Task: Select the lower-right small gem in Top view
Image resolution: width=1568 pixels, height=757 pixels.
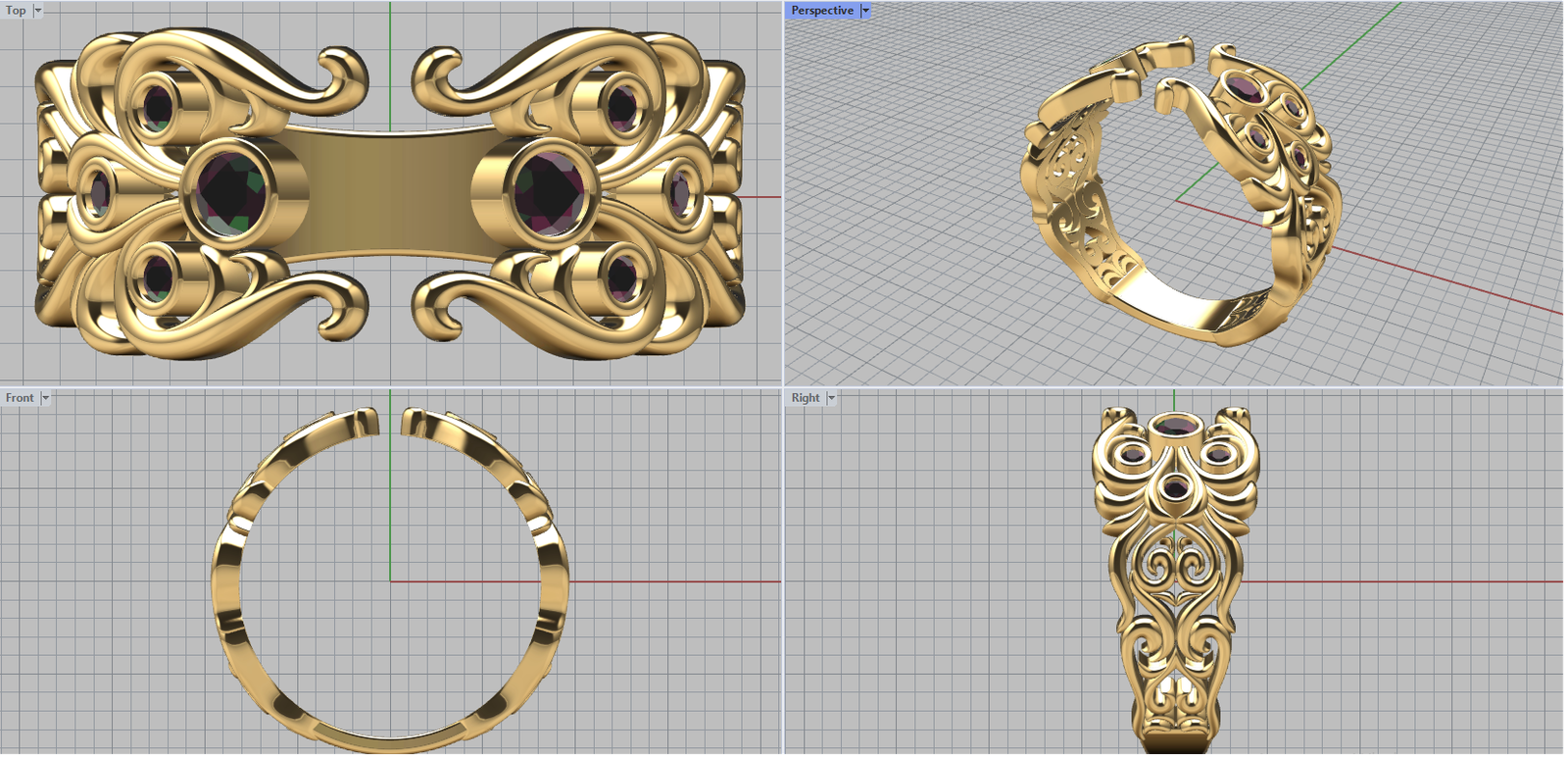Action: (x=621, y=277)
